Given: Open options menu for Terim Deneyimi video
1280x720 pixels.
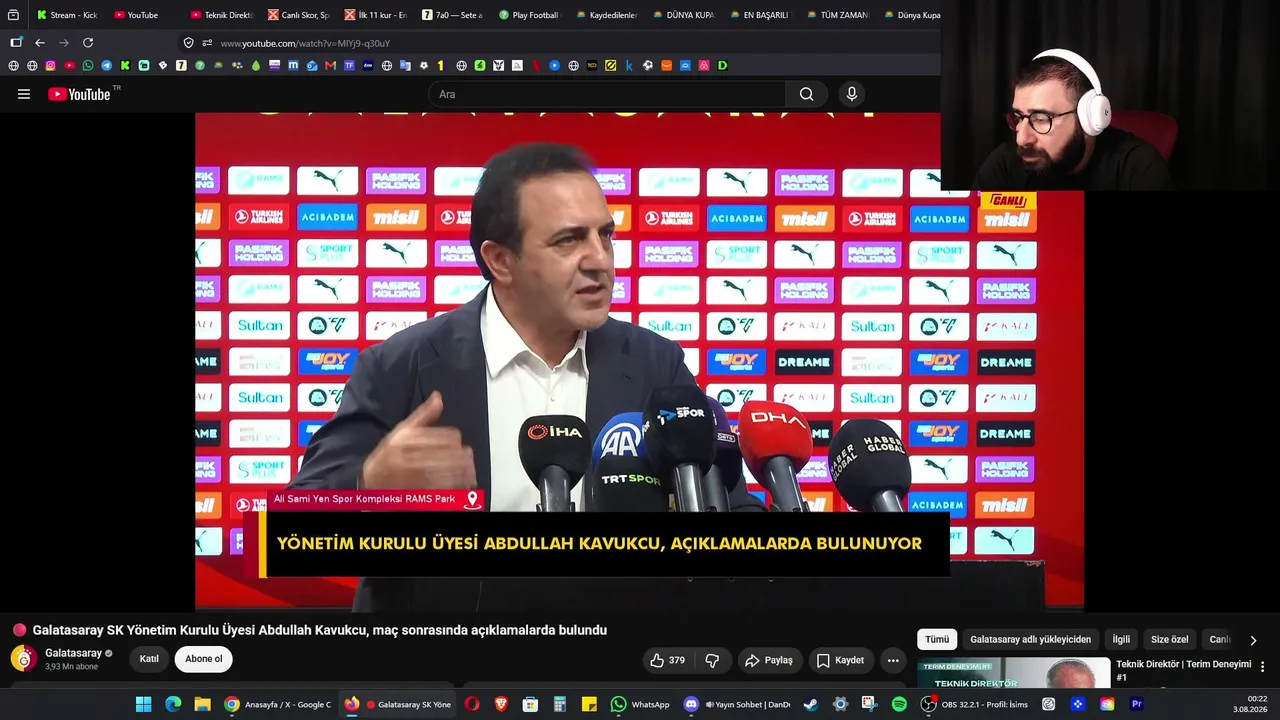Looking at the screenshot, I should 1262,667.
